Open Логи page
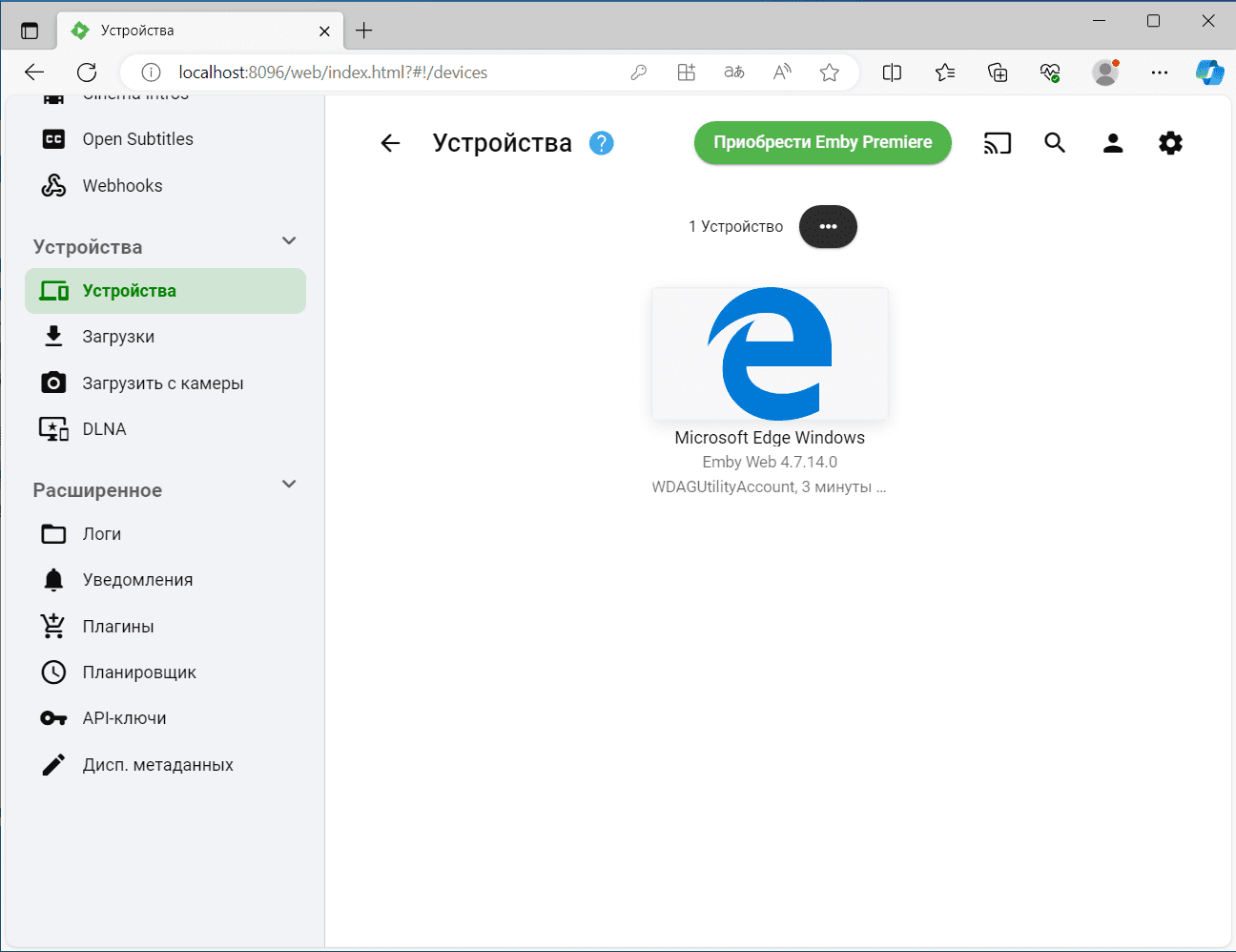This screenshot has width=1236, height=952. pyautogui.click(x=165, y=534)
